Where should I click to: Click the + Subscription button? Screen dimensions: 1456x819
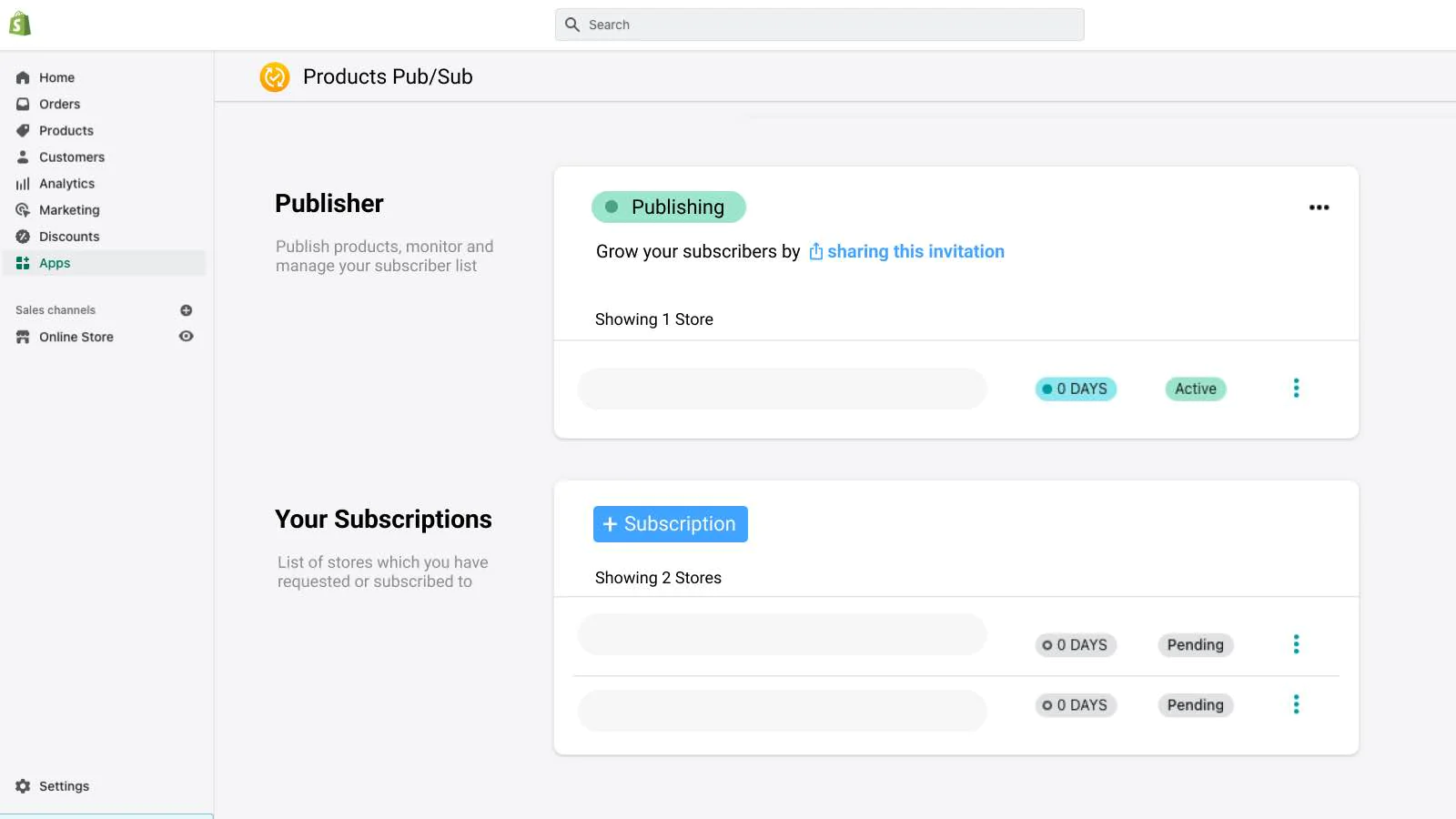(671, 524)
